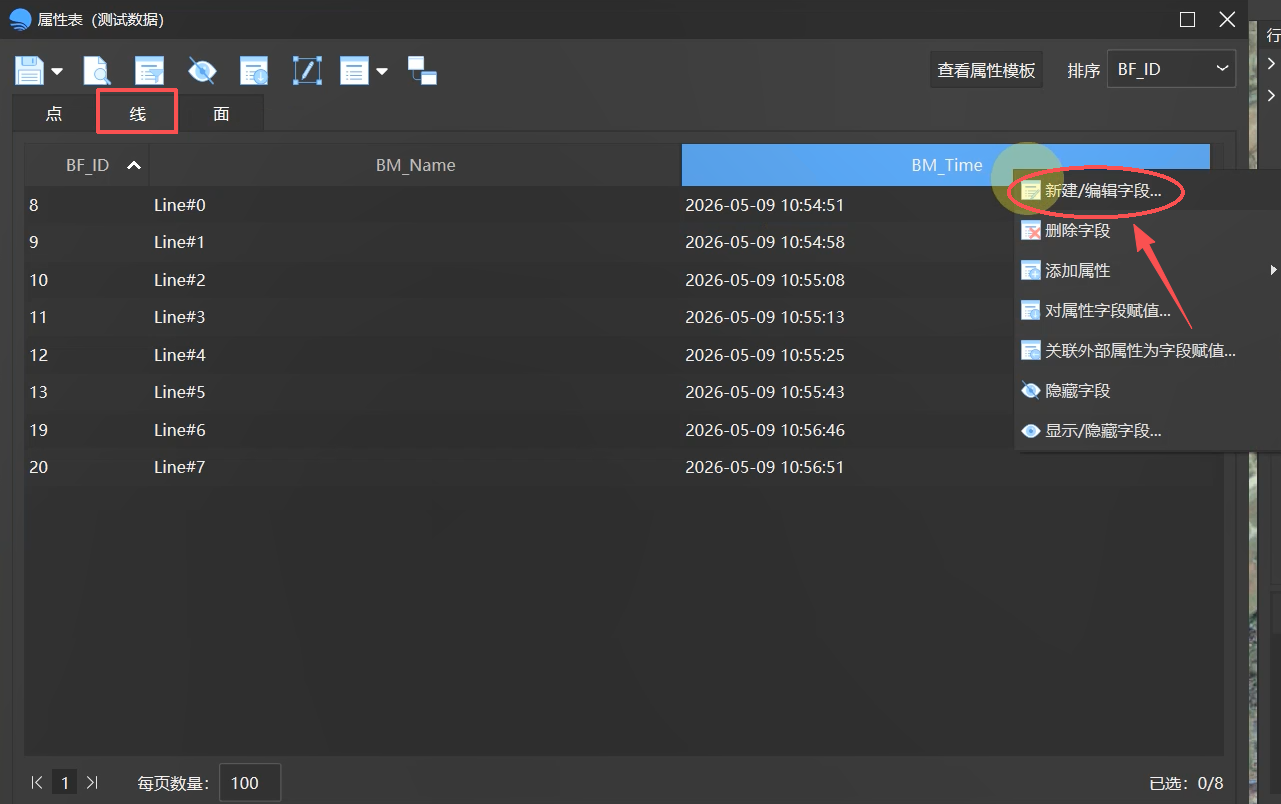Click the BF_ID cell with value 10
The image size is (1281, 804).
pyautogui.click(x=87, y=280)
